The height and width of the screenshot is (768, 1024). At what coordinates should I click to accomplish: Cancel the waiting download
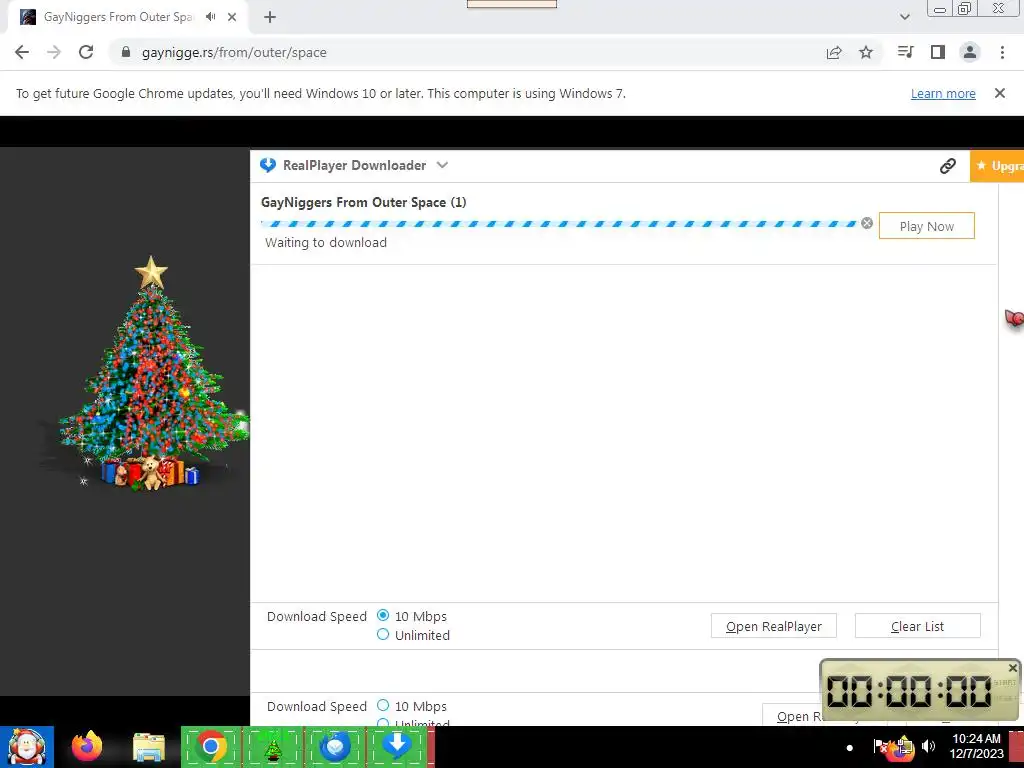click(867, 223)
